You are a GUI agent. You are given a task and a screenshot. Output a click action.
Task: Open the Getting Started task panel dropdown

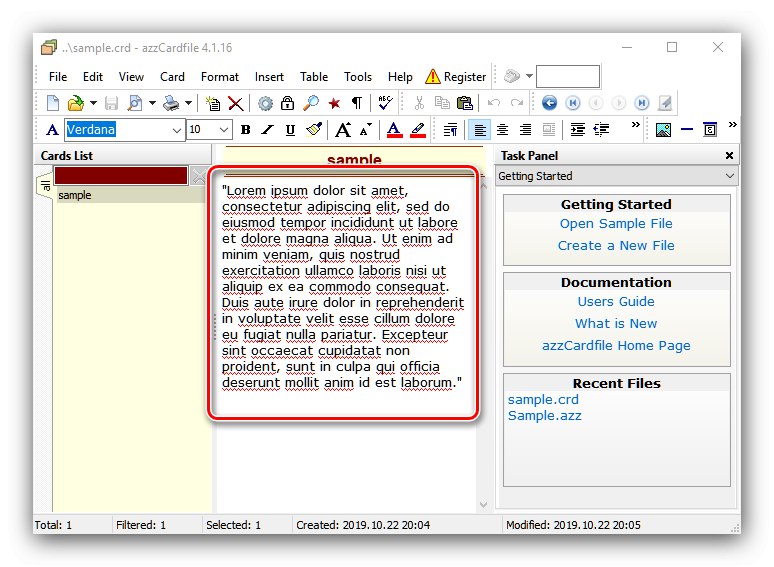[x=730, y=176]
